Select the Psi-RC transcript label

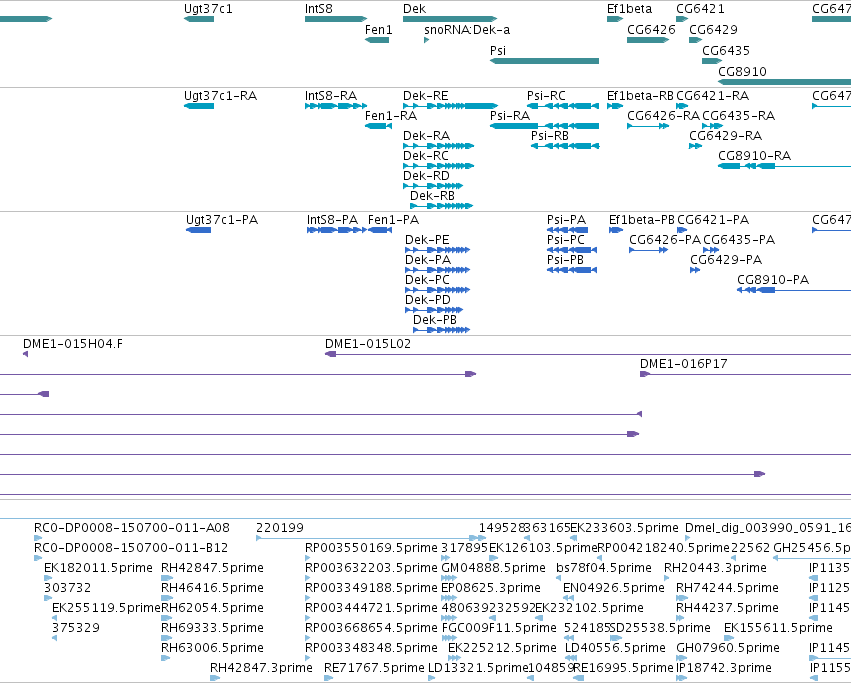pos(547,96)
